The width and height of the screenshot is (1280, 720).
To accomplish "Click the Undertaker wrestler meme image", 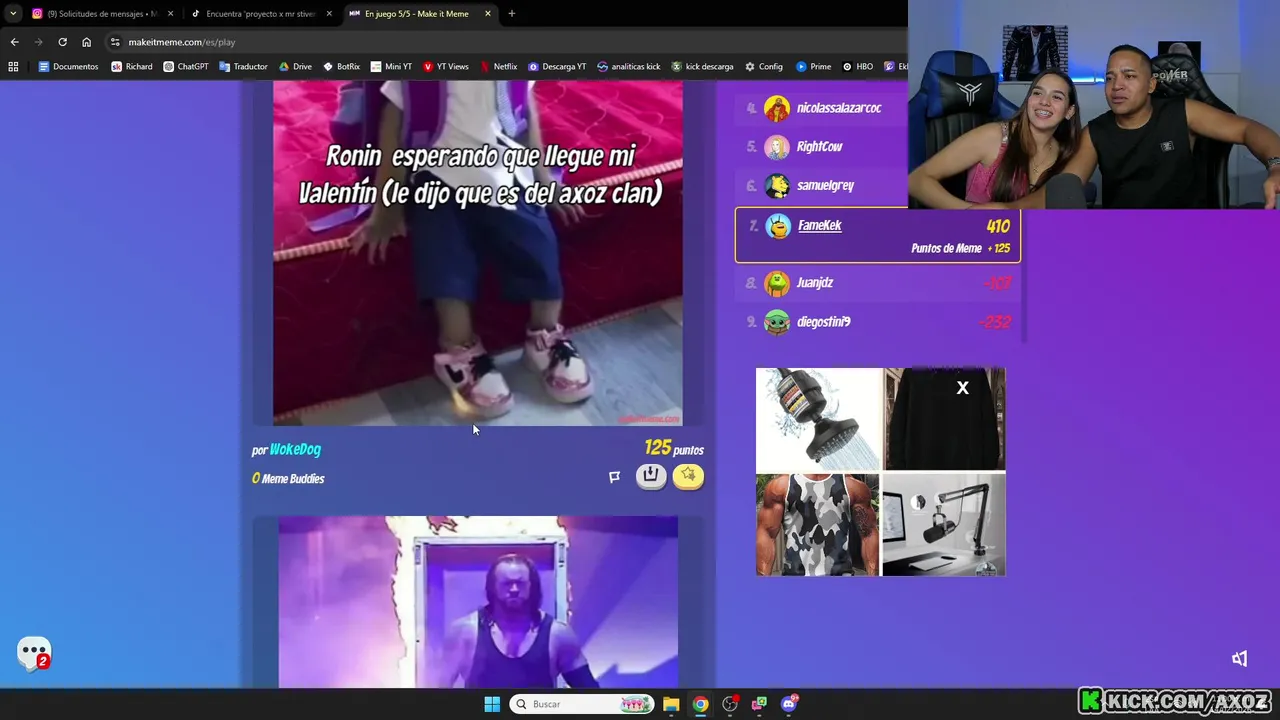I will coord(478,602).
